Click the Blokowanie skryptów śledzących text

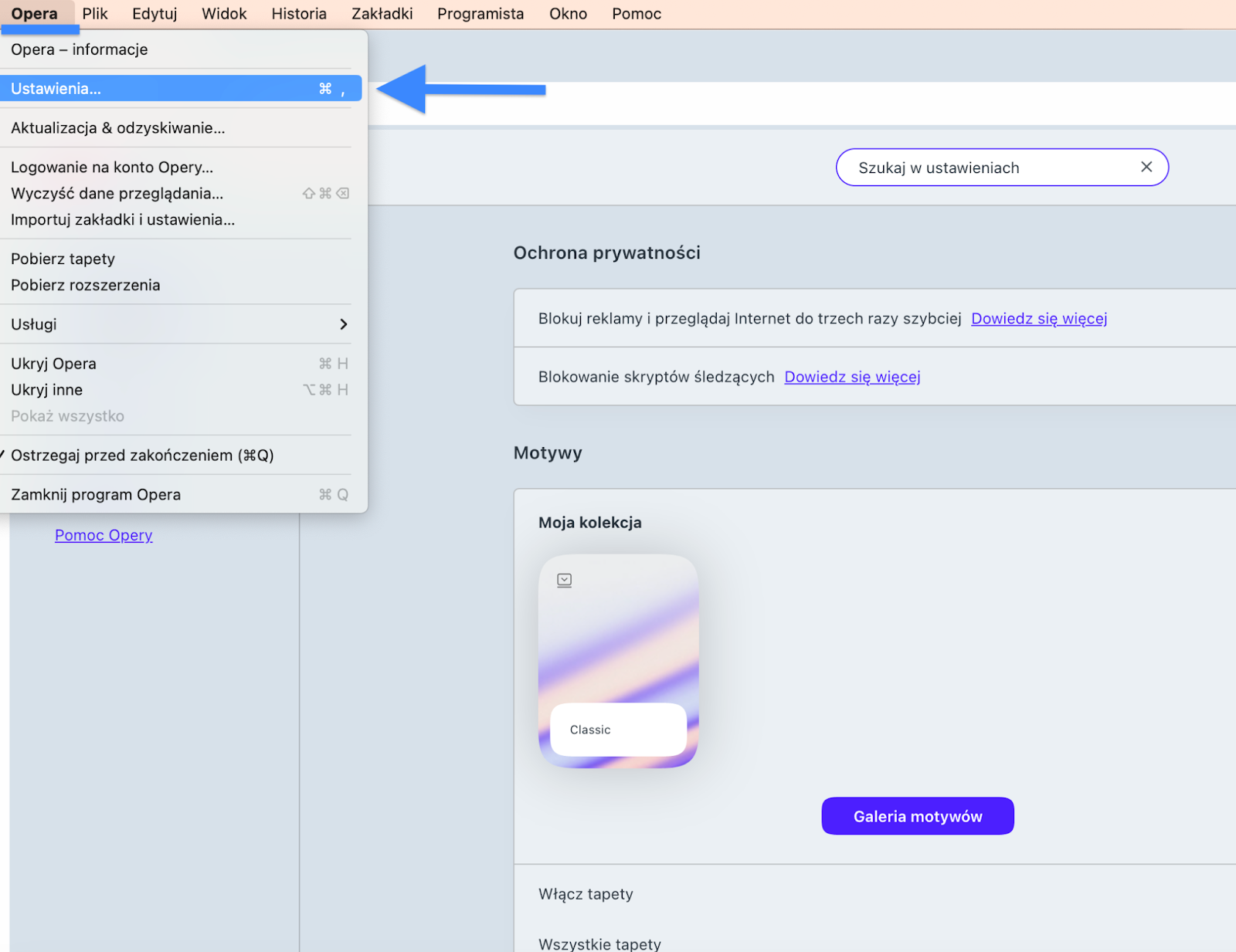[x=656, y=377]
